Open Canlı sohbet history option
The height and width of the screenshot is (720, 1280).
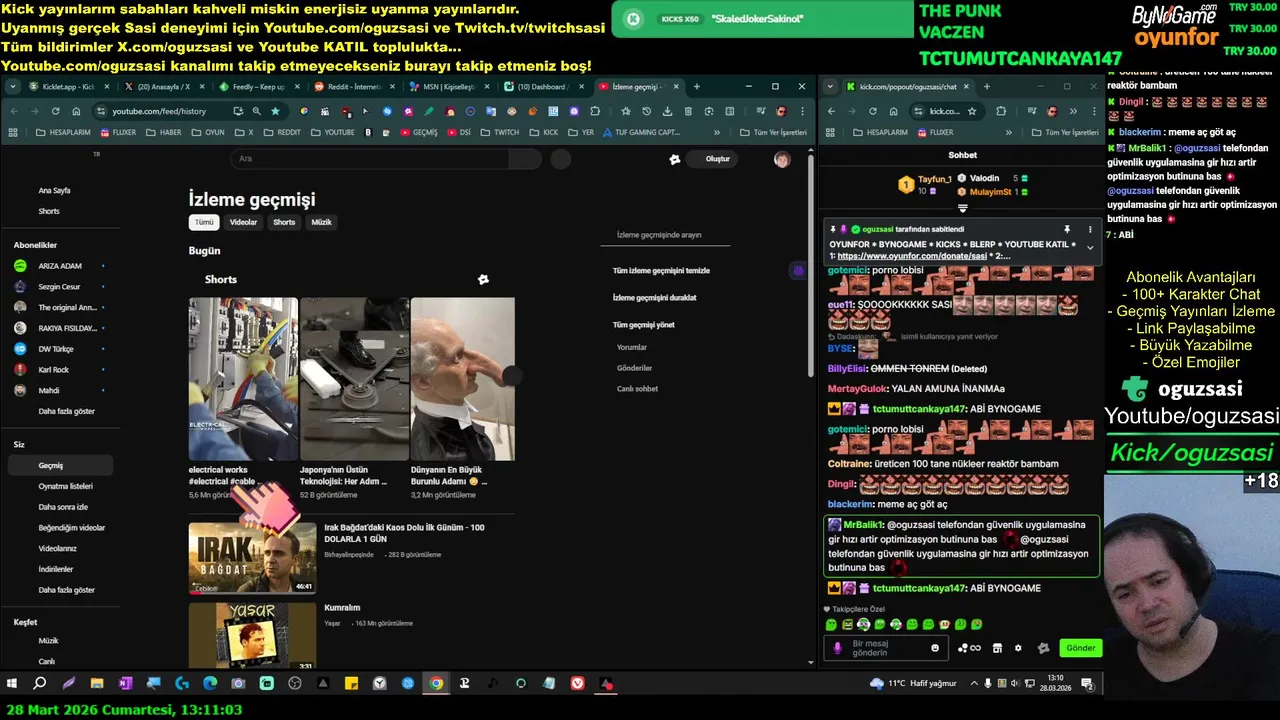point(637,389)
